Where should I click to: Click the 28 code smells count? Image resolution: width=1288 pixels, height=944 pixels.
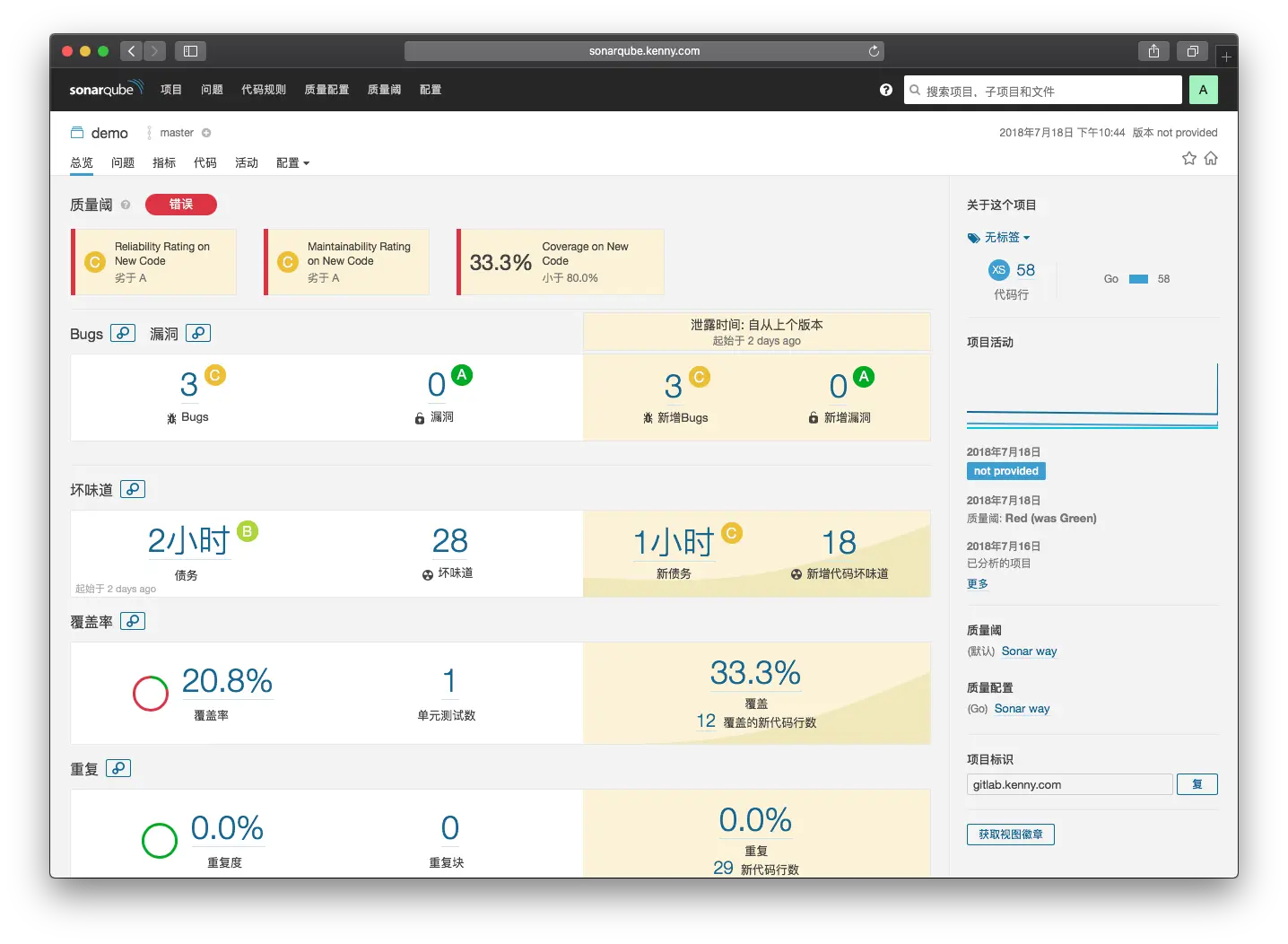[449, 541]
